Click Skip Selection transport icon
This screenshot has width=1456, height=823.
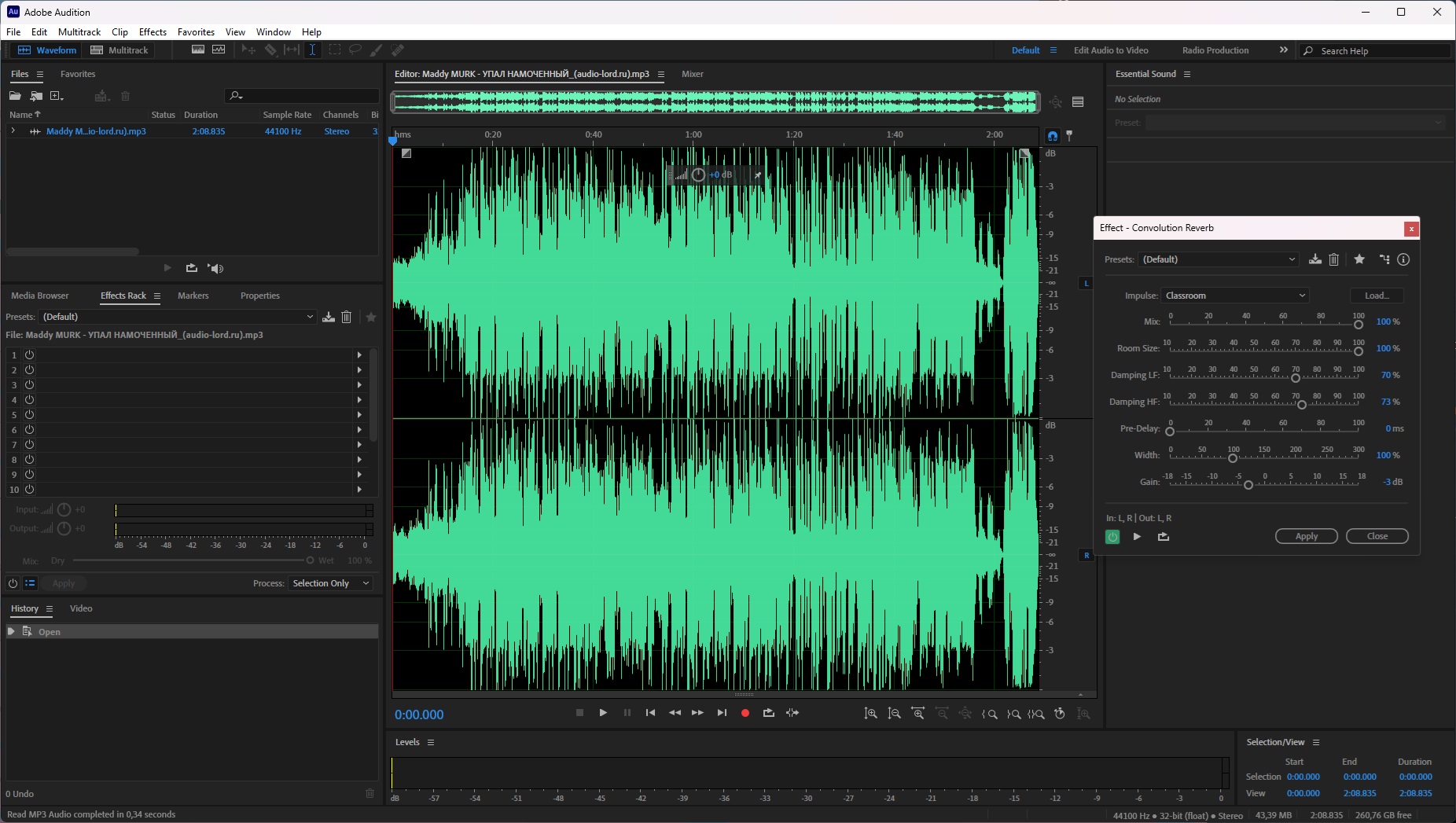(x=792, y=713)
